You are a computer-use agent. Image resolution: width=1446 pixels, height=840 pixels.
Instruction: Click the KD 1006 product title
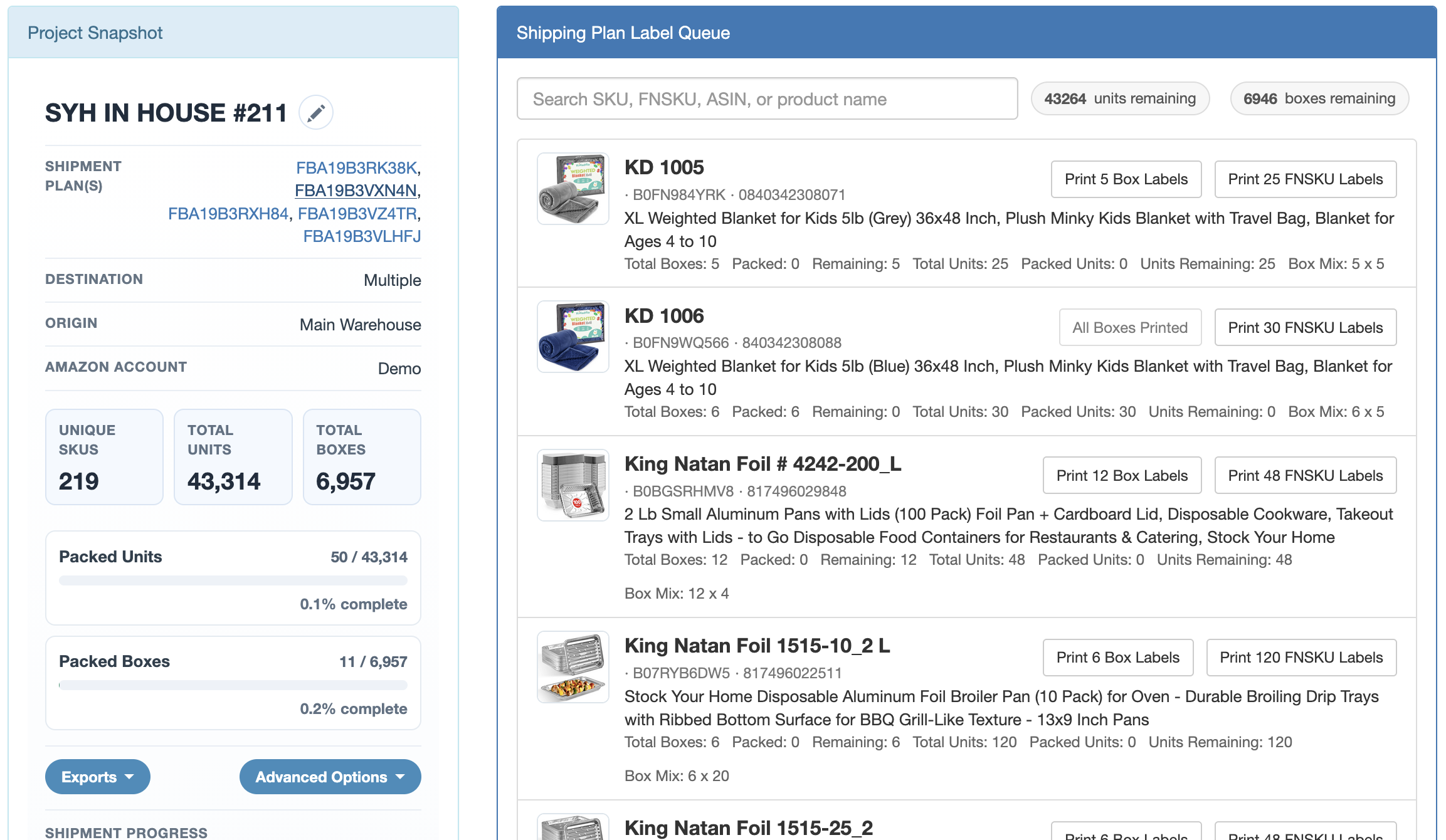664,315
